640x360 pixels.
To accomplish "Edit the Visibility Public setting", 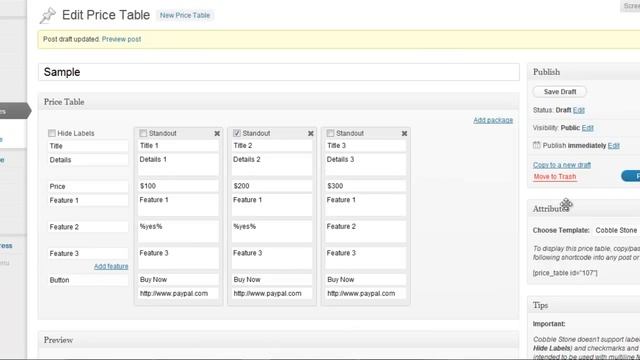I will point(587,128).
